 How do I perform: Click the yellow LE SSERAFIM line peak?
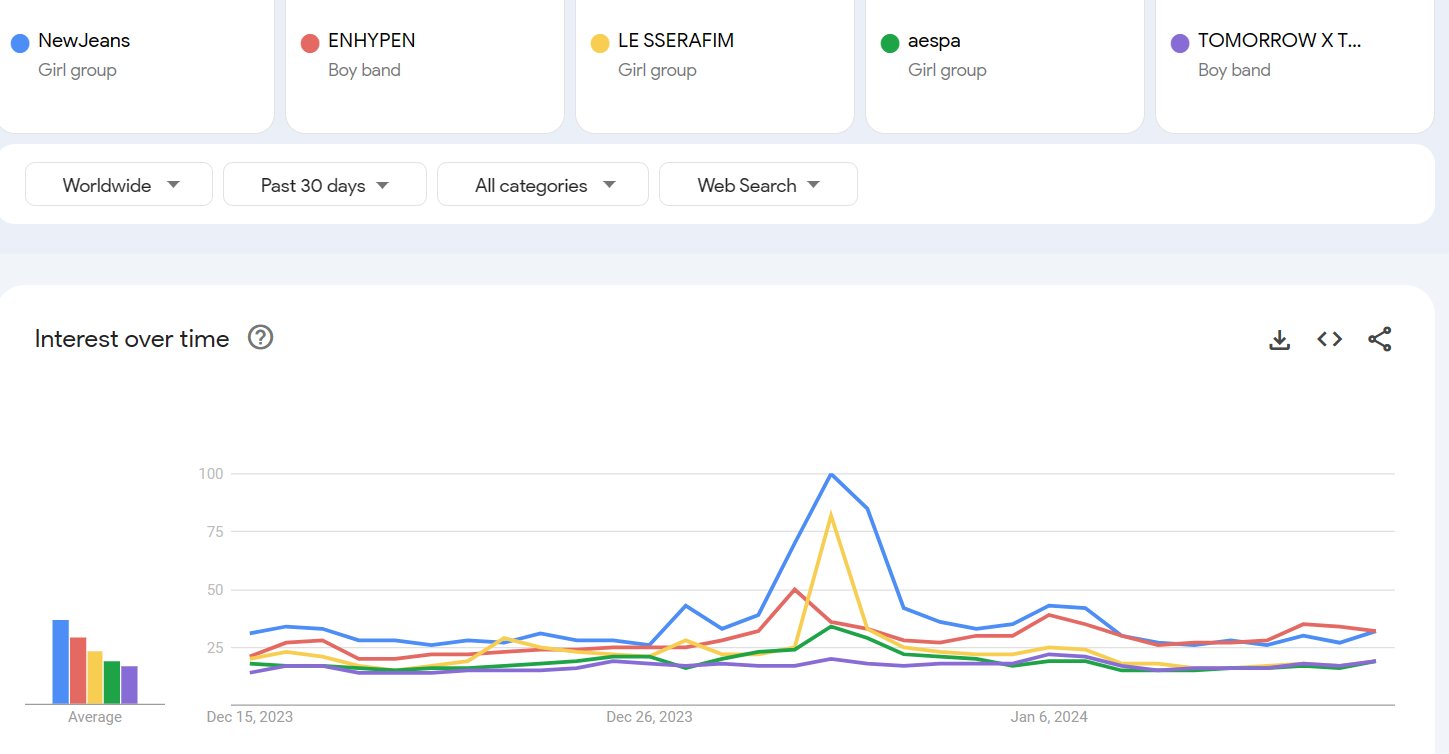click(x=831, y=516)
